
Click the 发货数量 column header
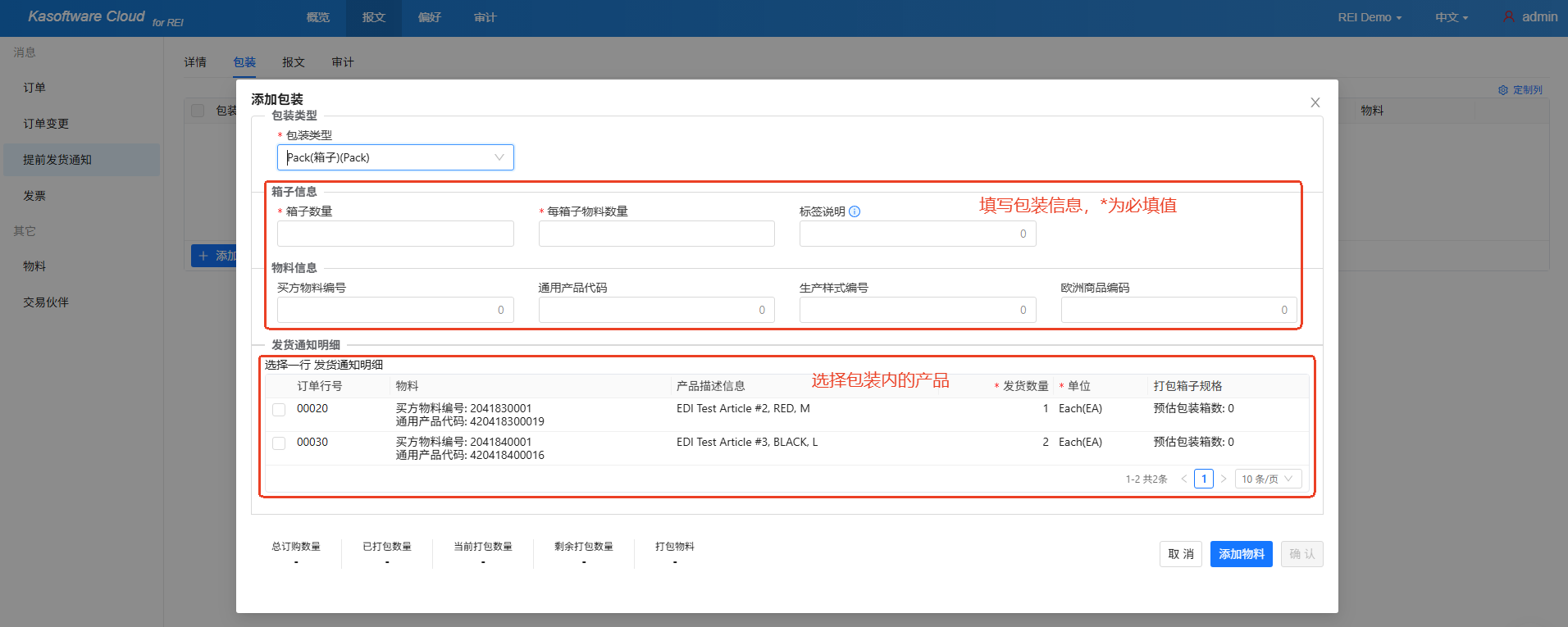click(x=1026, y=386)
